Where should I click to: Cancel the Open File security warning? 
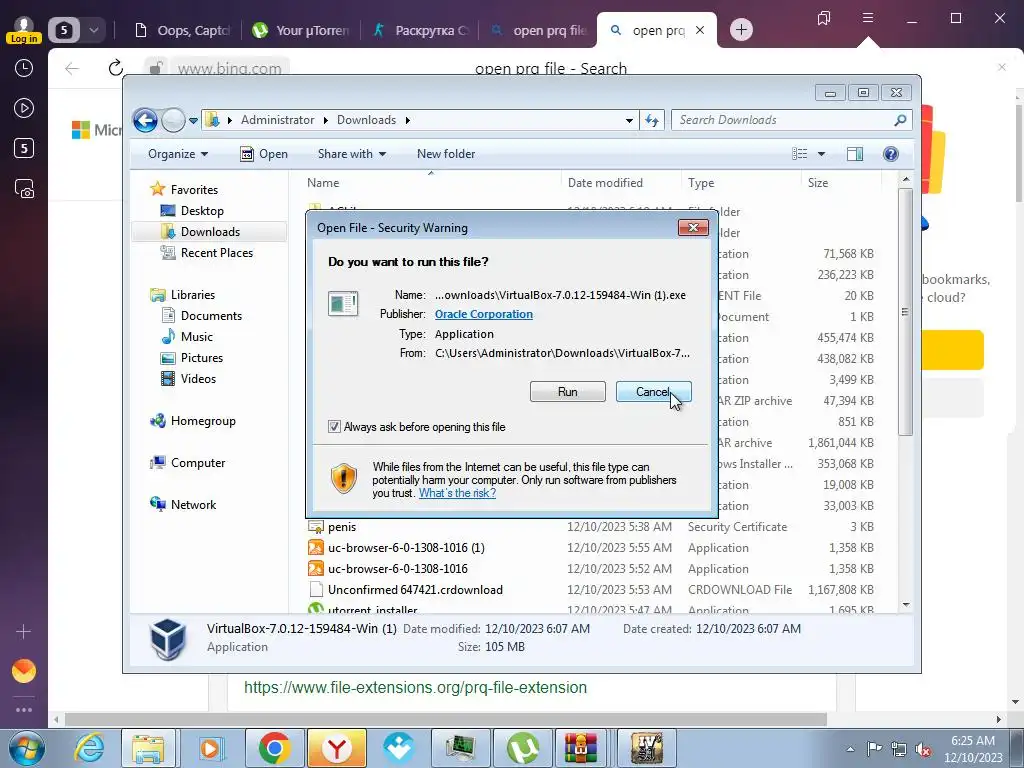653,392
